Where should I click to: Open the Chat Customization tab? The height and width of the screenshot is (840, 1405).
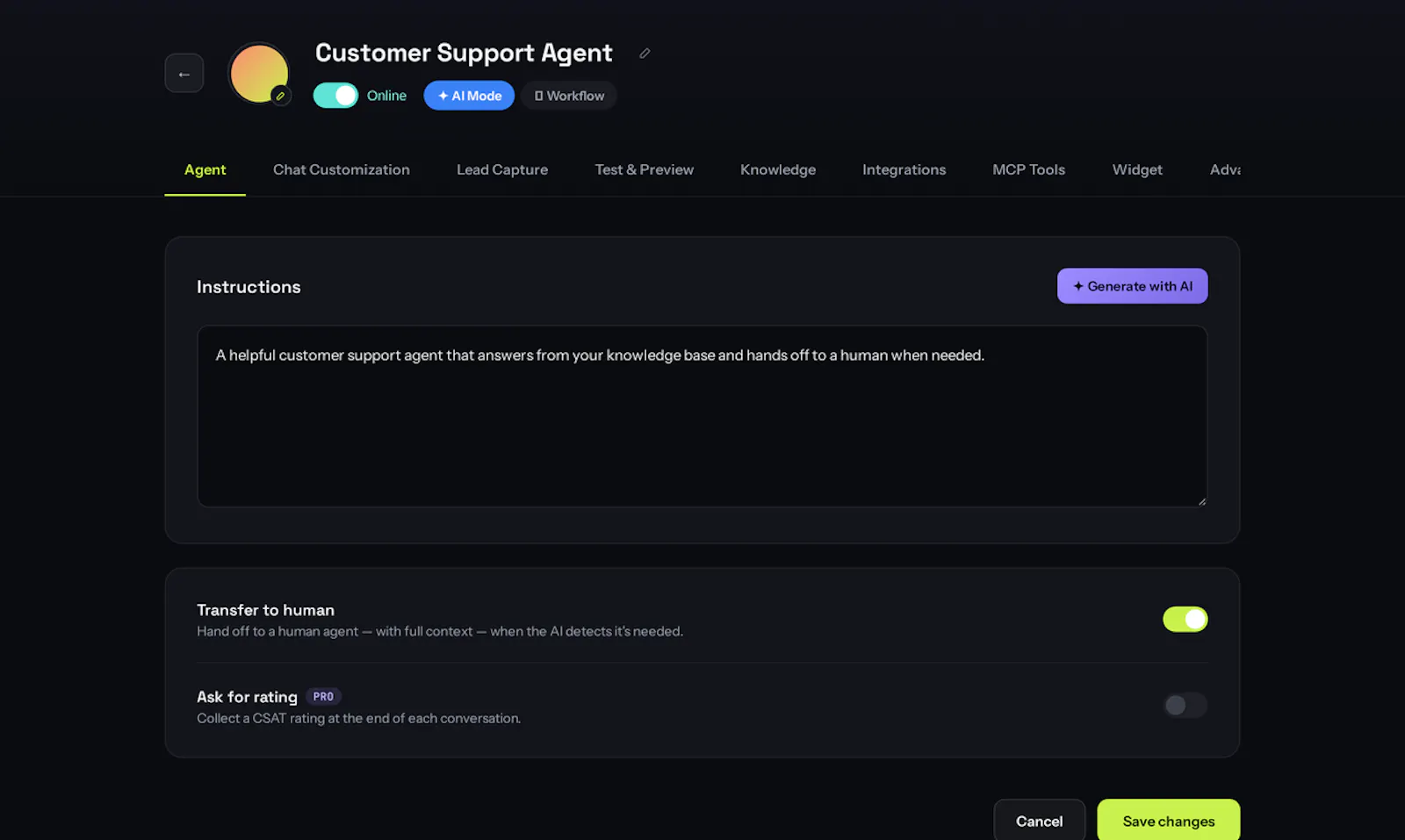pyautogui.click(x=342, y=169)
